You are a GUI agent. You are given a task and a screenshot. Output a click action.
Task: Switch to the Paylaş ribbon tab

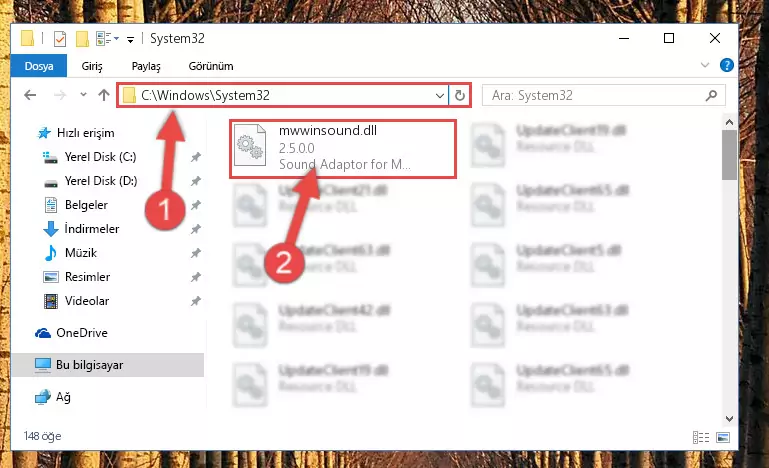pos(146,66)
